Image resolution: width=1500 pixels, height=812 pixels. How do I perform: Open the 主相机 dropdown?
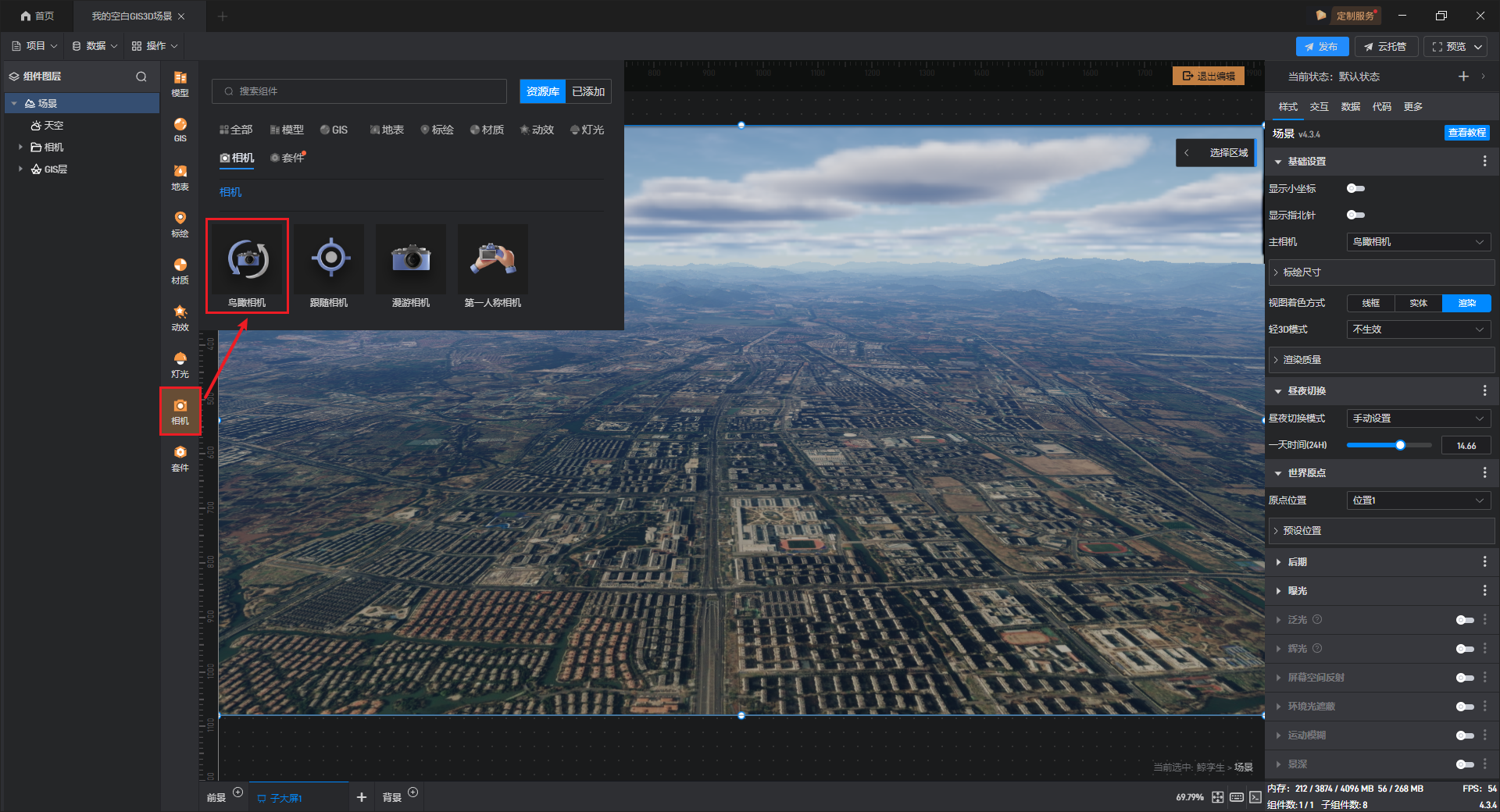click(1418, 242)
